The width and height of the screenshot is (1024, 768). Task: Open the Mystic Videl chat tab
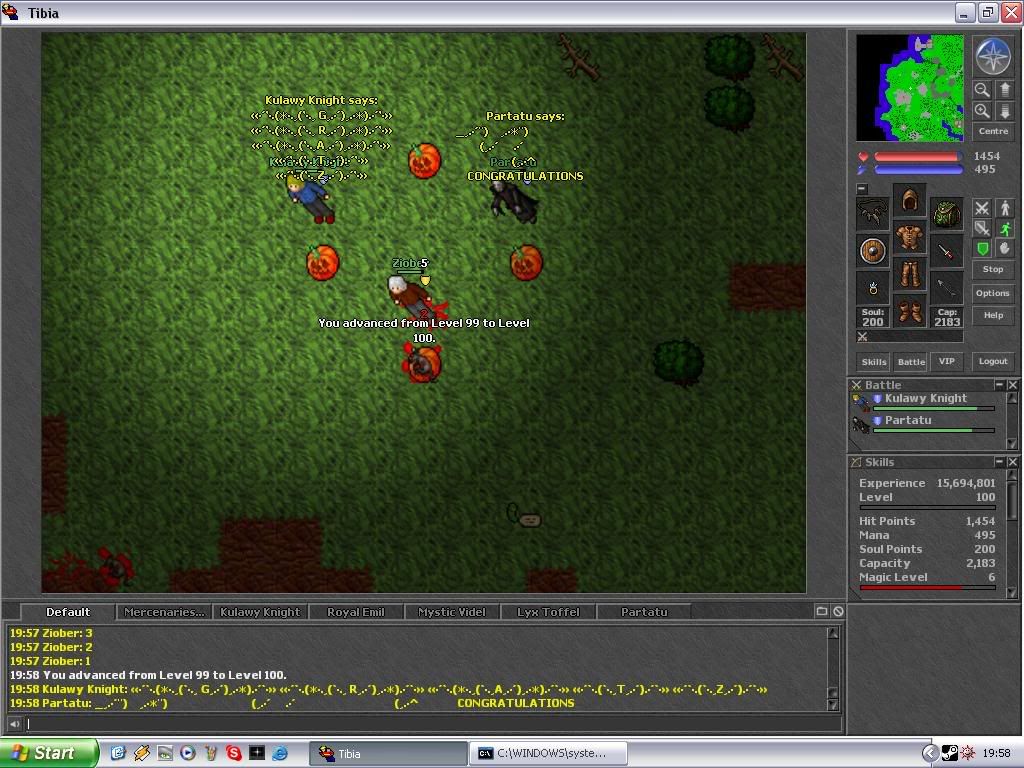[x=452, y=612]
